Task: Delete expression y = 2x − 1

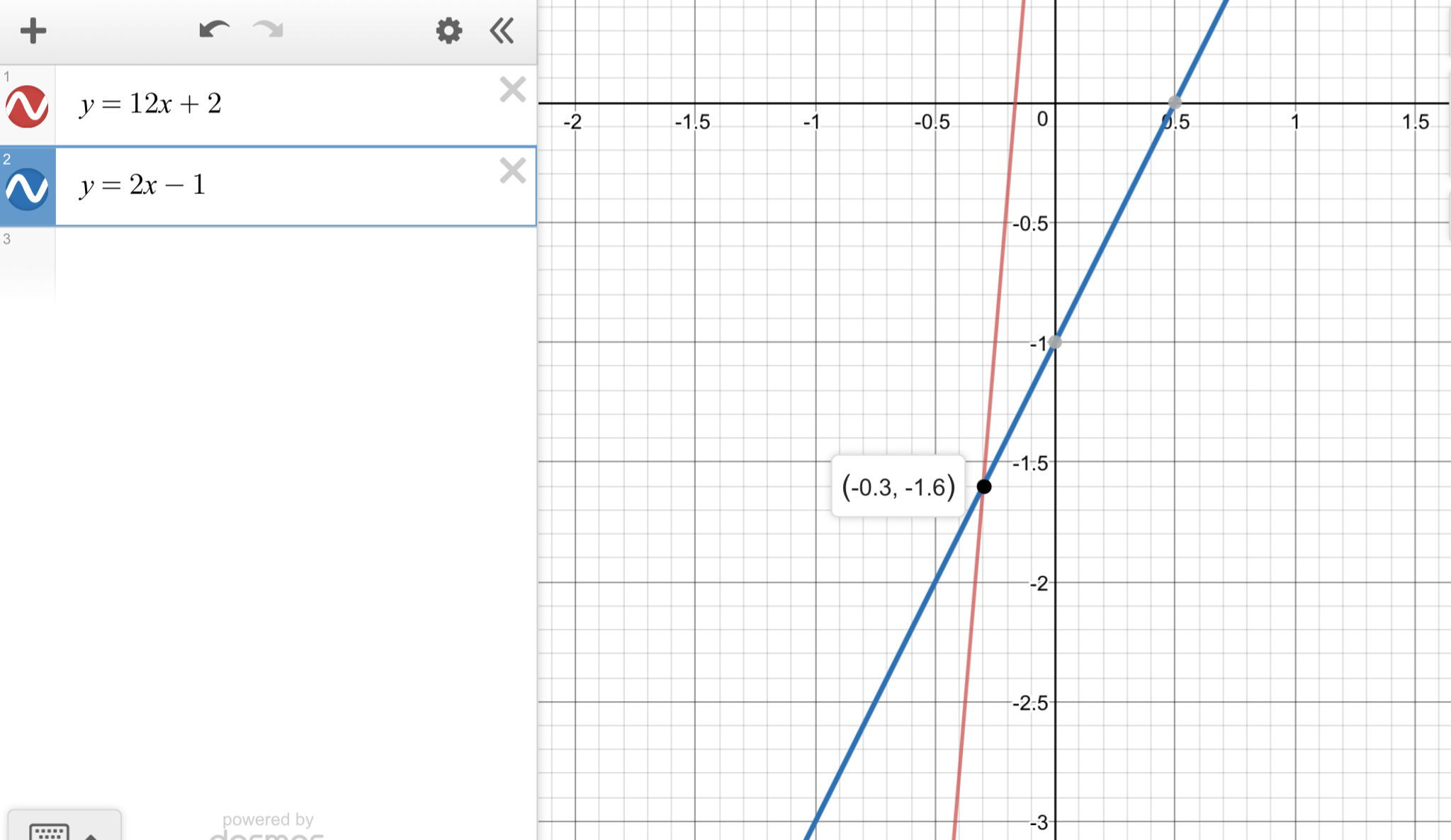Action: click(512, 171)
